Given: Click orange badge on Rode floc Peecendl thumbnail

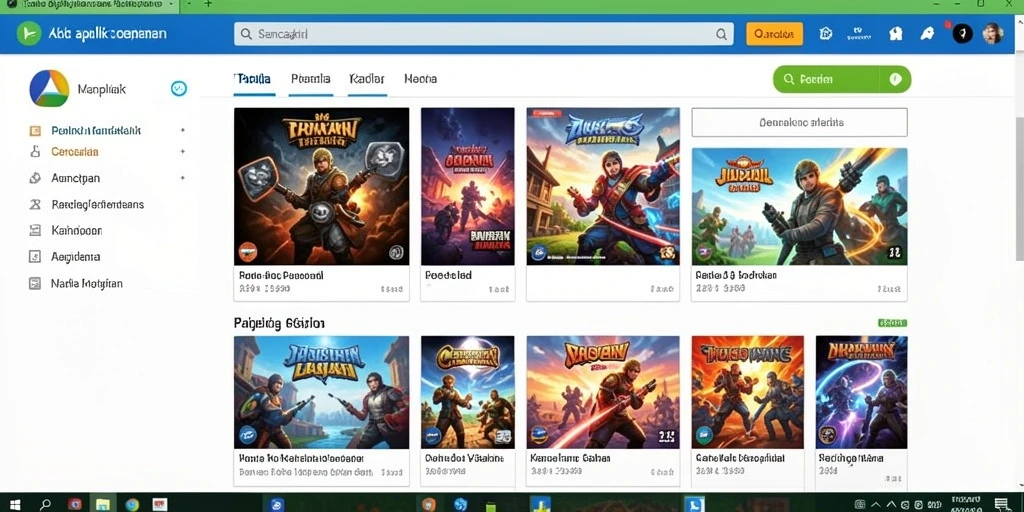Looking at the screenshot, I should click(x=248, y=251).
